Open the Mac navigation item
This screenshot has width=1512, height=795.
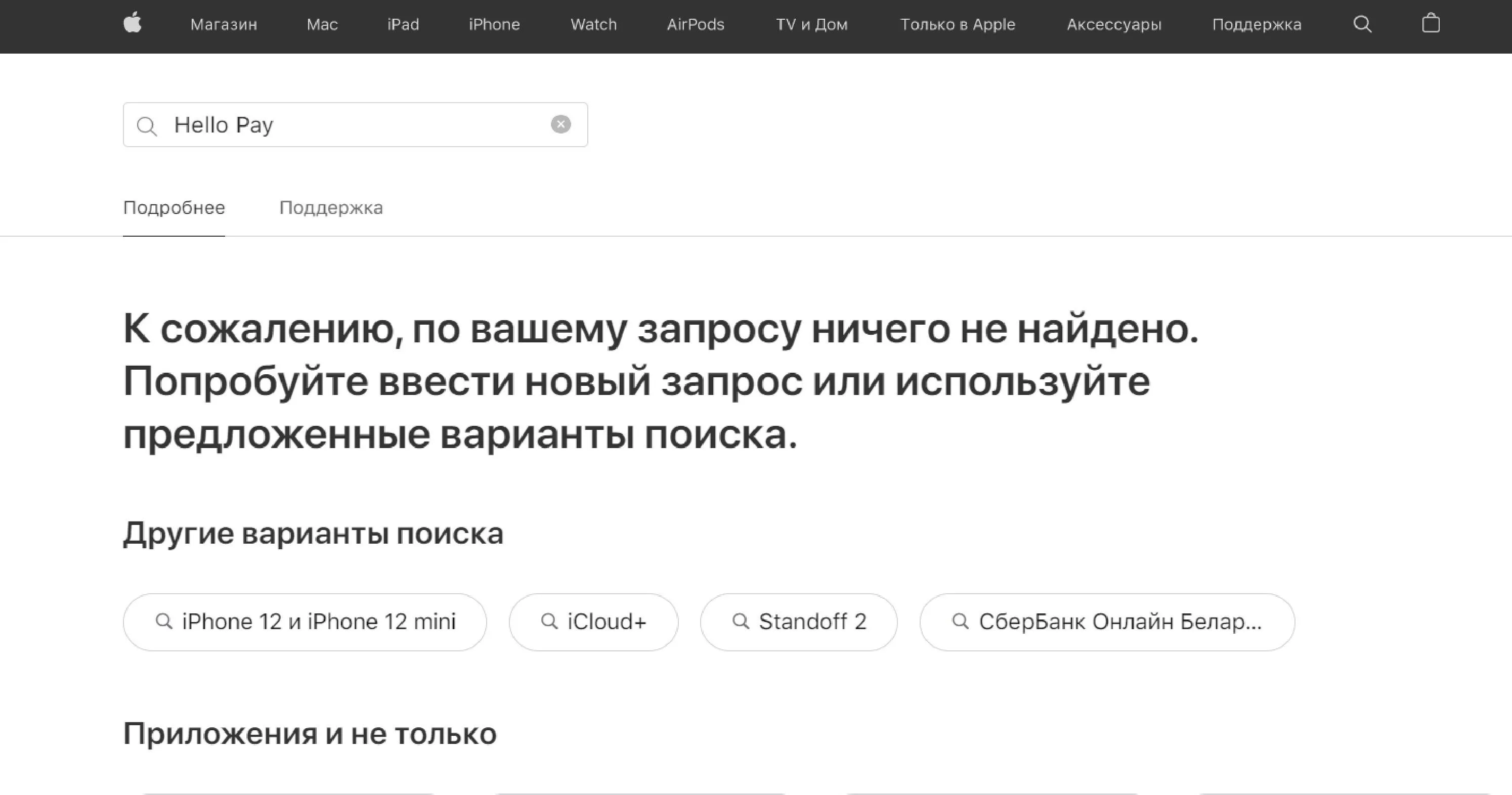(x=322, y=25)
